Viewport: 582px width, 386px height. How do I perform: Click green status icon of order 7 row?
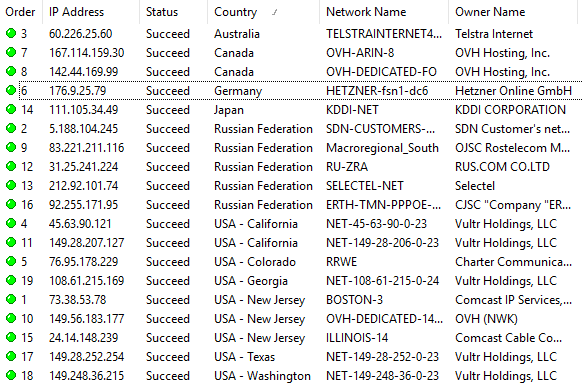click(11, 52)
